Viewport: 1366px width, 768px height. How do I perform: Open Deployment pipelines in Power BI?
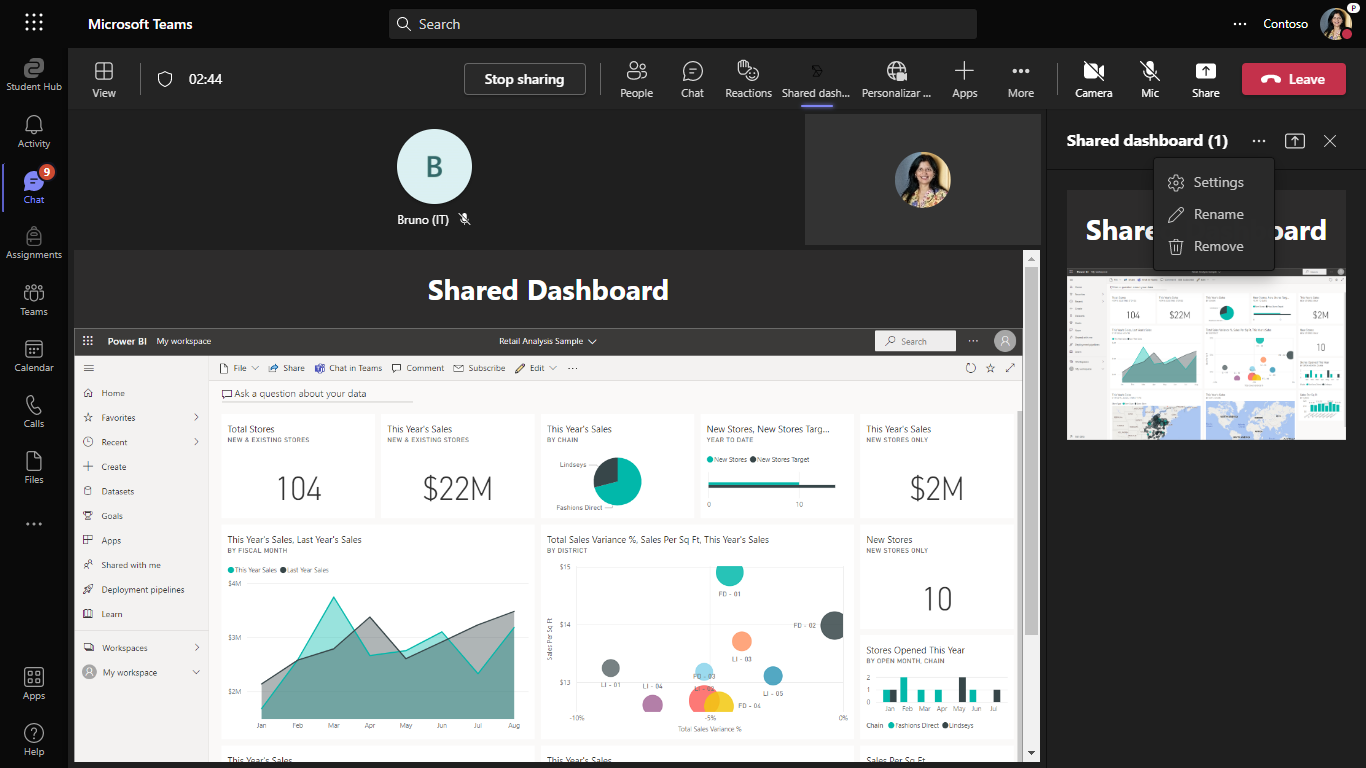(142, 590)
